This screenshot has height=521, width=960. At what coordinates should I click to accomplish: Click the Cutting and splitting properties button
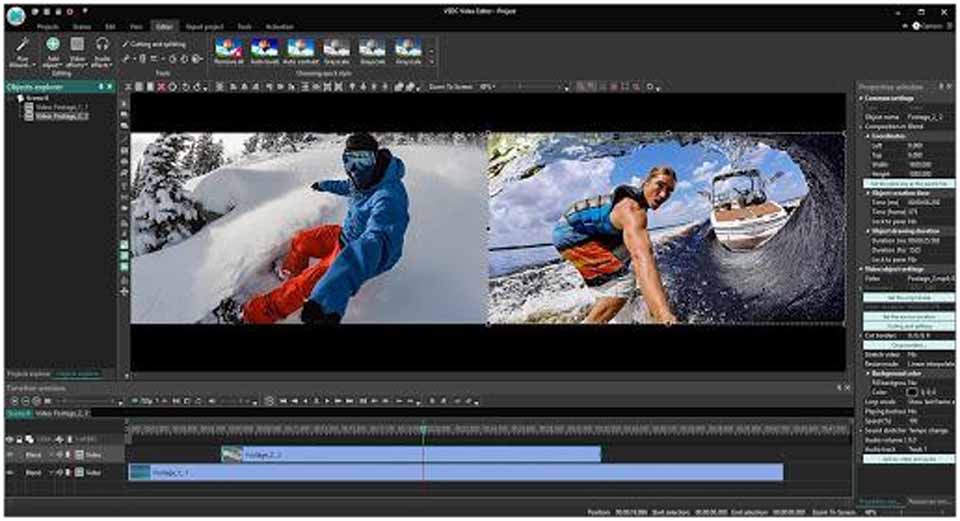tap(908, 325)
